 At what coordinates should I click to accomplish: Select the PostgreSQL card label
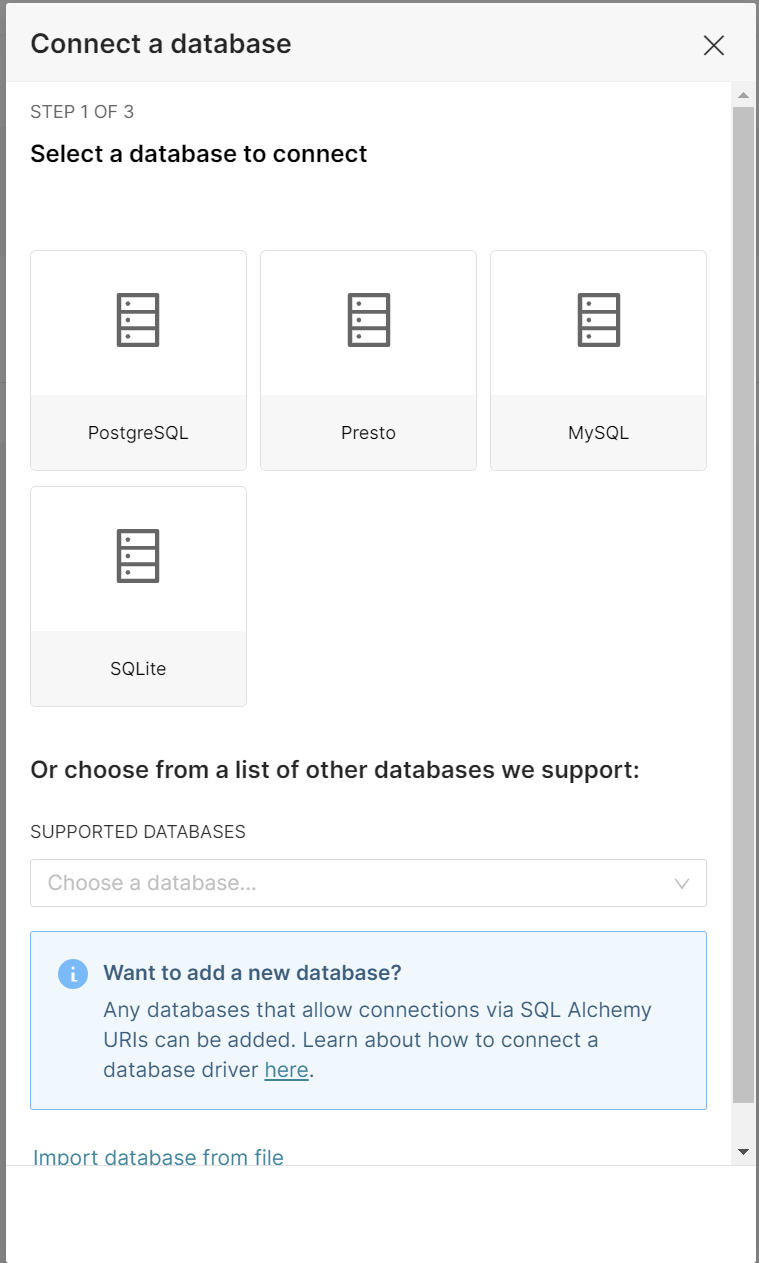[x=138, y=433]
